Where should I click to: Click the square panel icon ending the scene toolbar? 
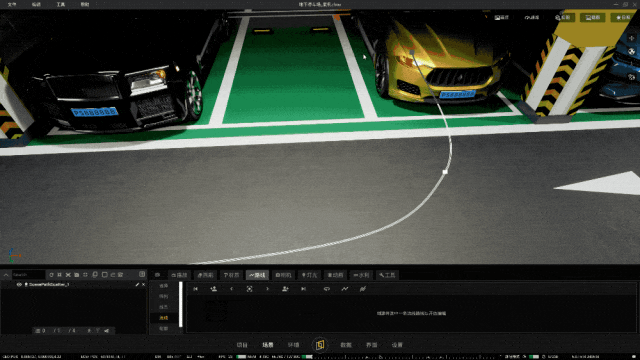pyautogui.click(x=142, y=274)
